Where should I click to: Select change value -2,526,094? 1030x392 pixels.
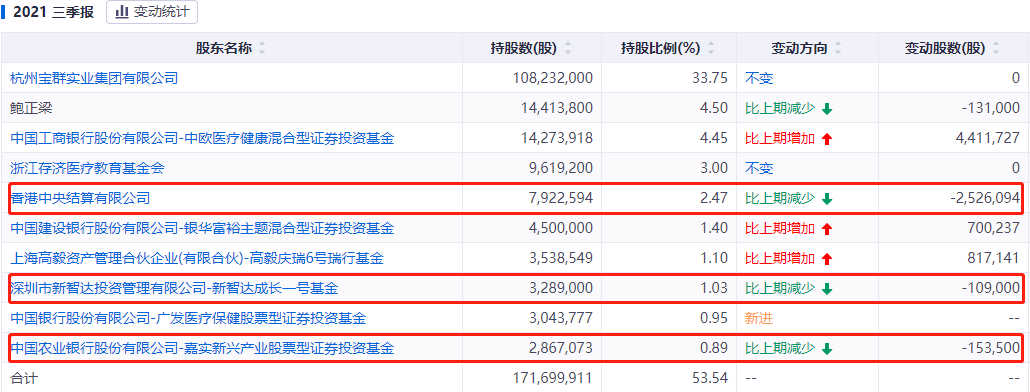pos(985,198)
